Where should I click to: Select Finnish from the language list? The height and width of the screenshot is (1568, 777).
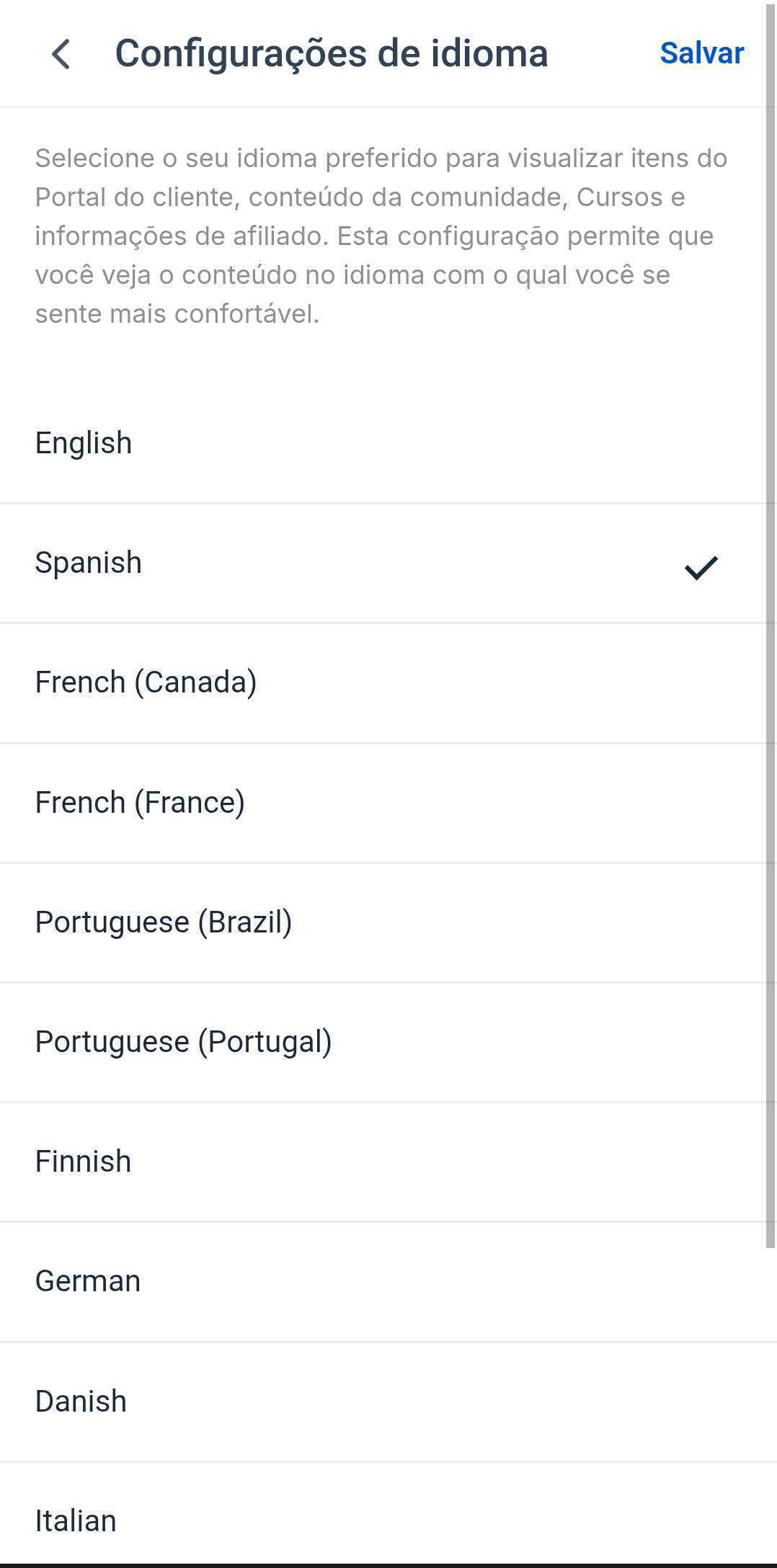point(84,1162)
